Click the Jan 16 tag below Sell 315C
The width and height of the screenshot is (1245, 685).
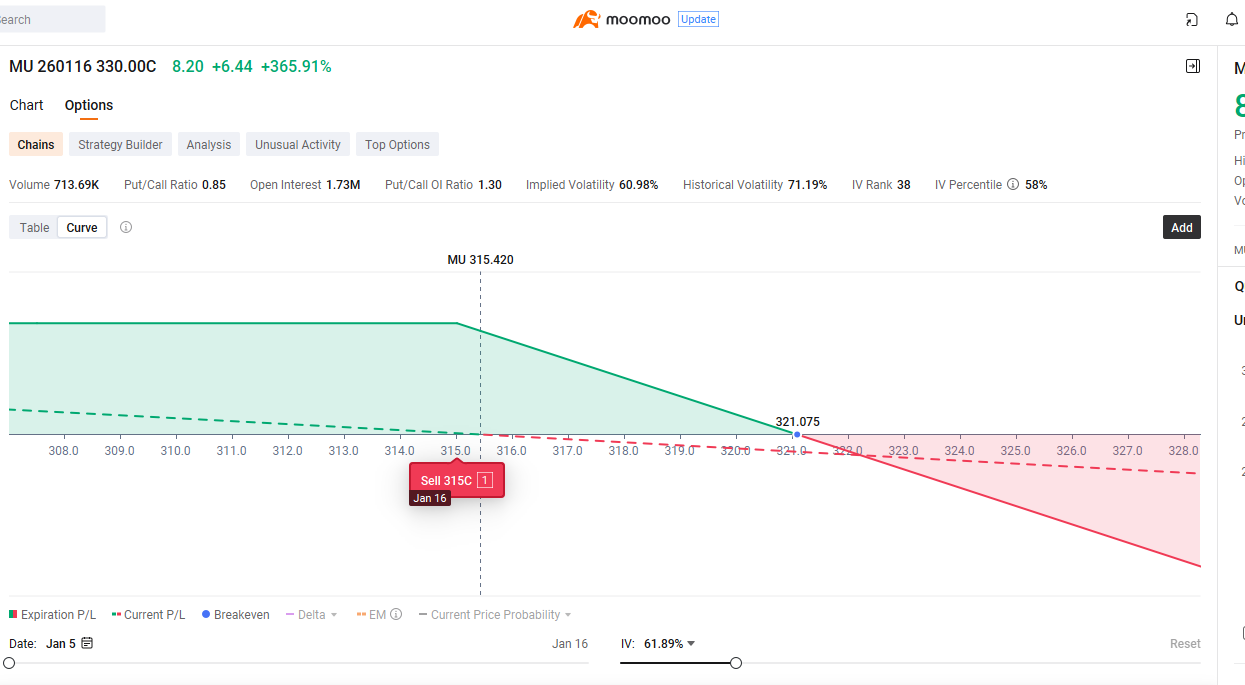point(430,498)
